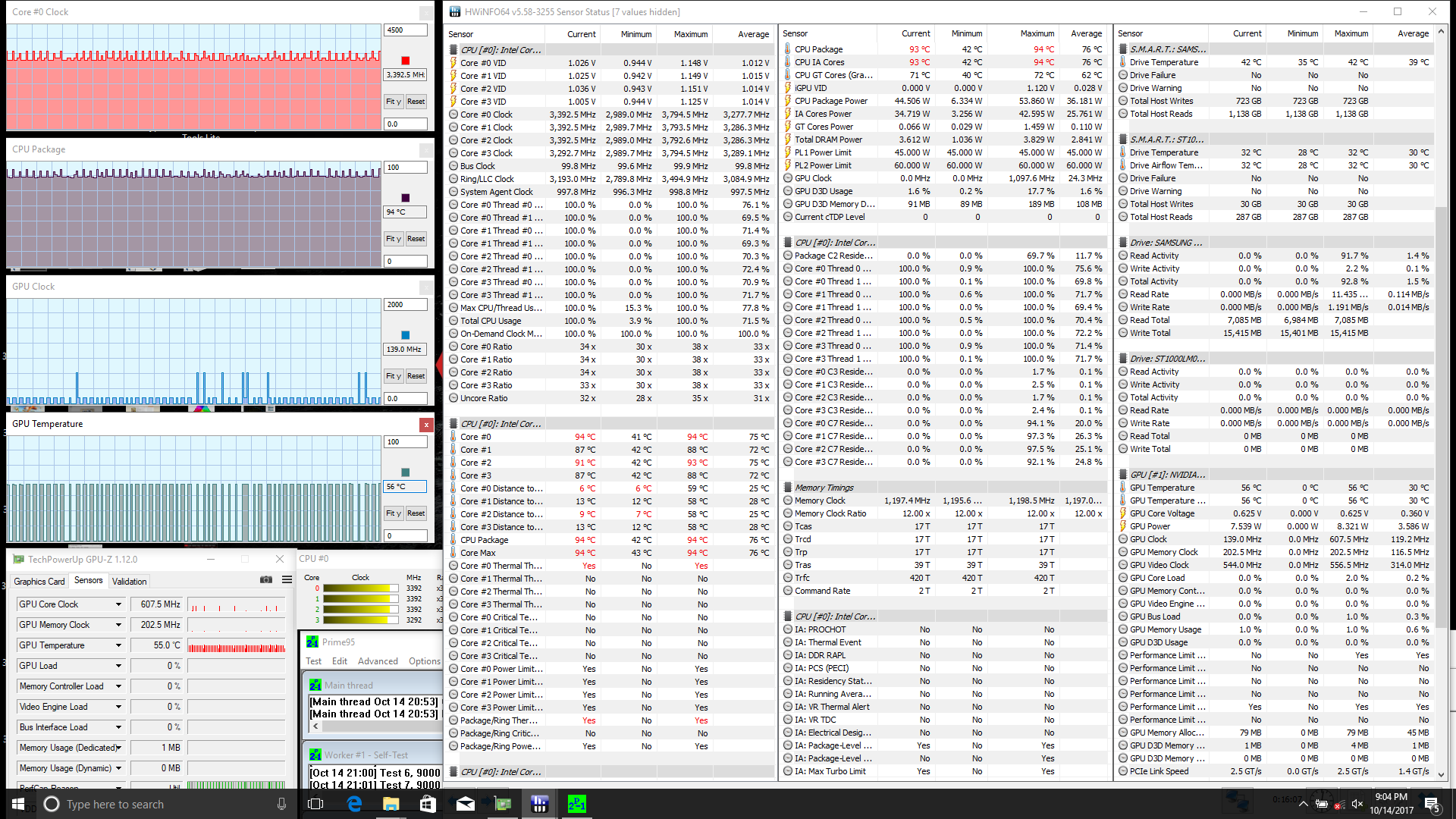Open the Advanced menu in Prime95
This screenshot has height=819, width=1456.
378,661
